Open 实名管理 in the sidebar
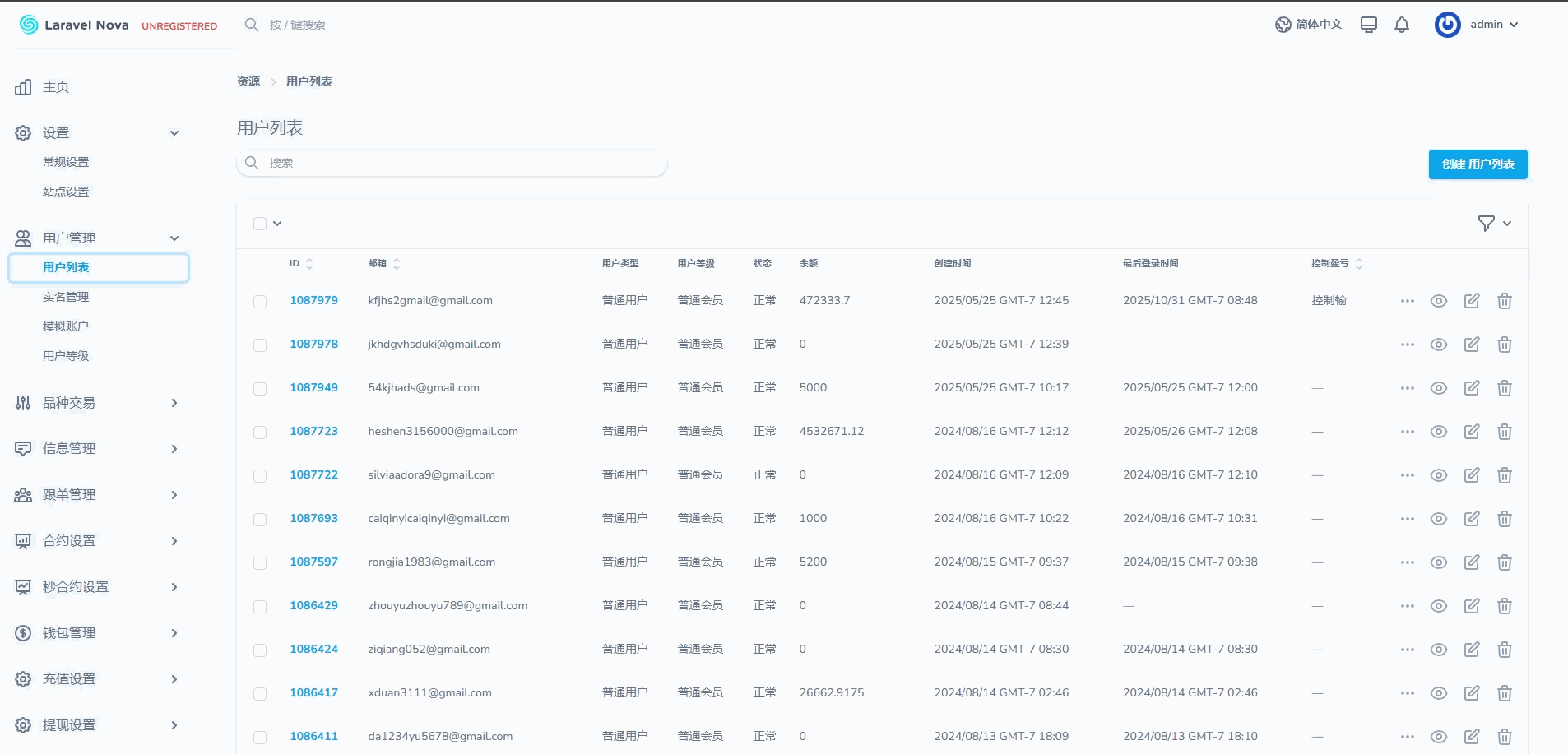Image resolution: width=1568 pixels, height=754 pixels. (66, 297)
